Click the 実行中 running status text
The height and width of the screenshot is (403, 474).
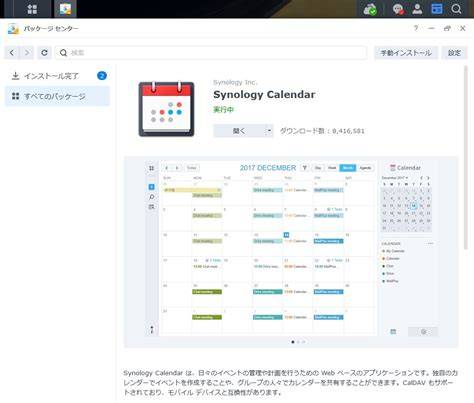point(223,109)
